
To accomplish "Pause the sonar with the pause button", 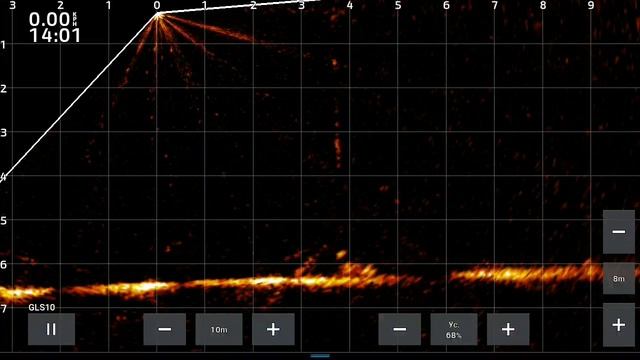I will click(51, 329).
